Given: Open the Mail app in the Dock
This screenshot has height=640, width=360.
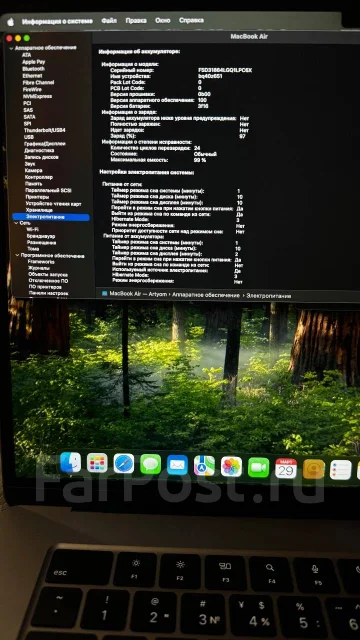Looking at the screenshot, I should coord(178,465).
